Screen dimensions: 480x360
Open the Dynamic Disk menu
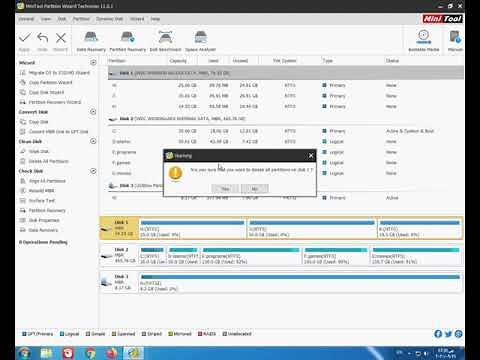coord(110,19)
